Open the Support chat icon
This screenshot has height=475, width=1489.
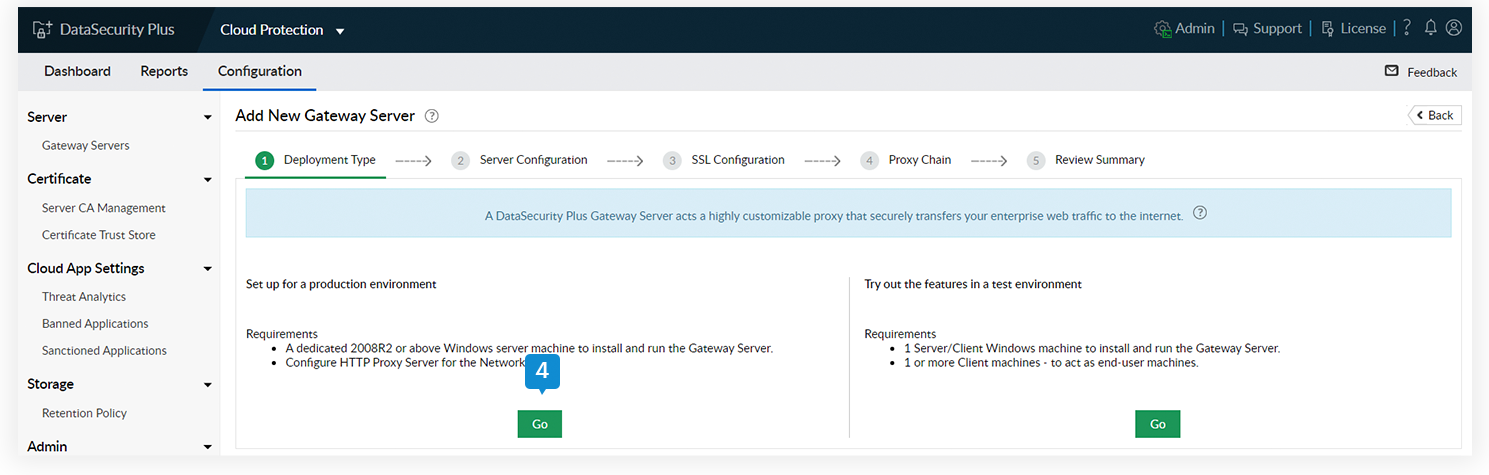[x=1241, y=28]
